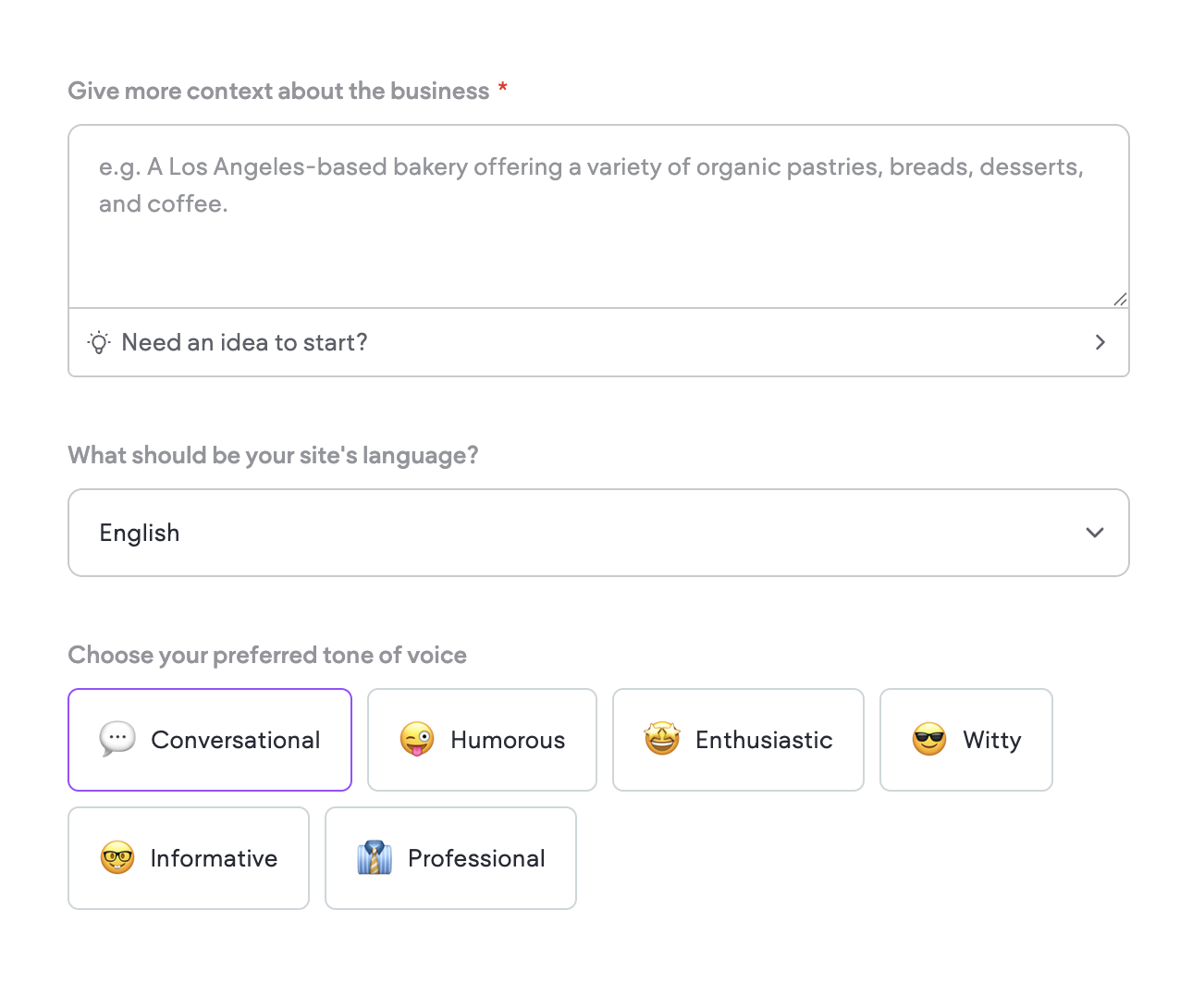Select the Conversational tone option
Image resolution: width=1180 pixels, height=1008 pixels.
click(x=210, y=740)
